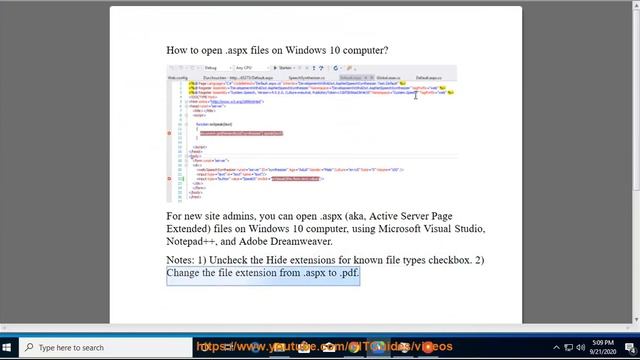
Task: Open the volume control tray icon
Action: 581,348
